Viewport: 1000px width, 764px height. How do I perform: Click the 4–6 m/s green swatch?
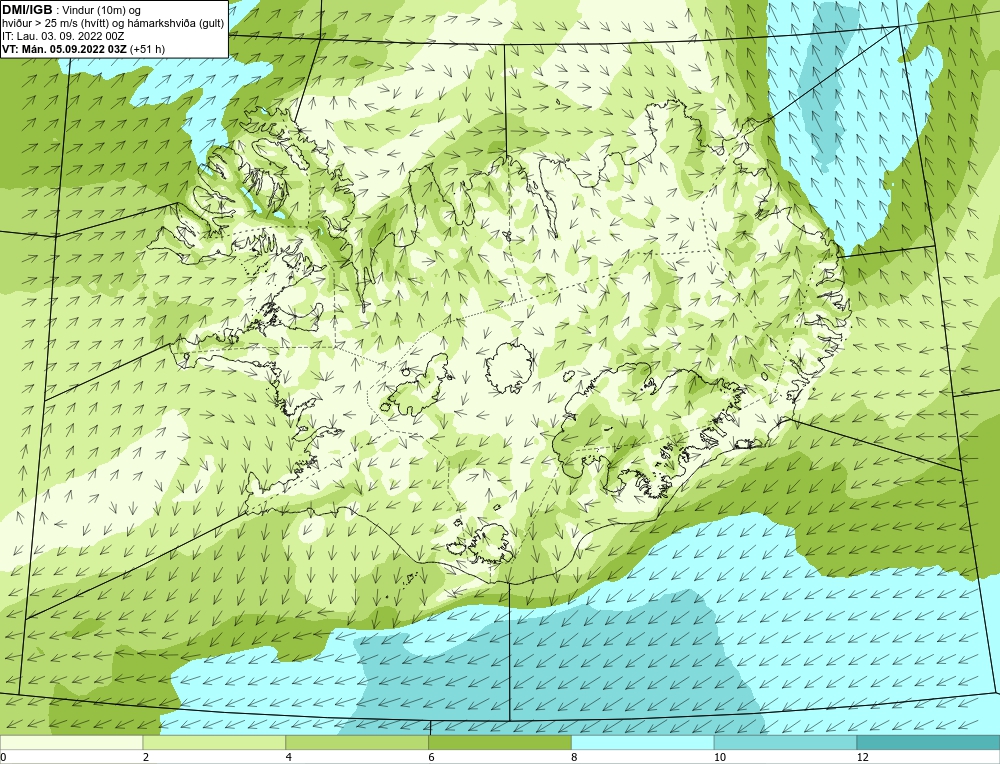pos(357,742)
